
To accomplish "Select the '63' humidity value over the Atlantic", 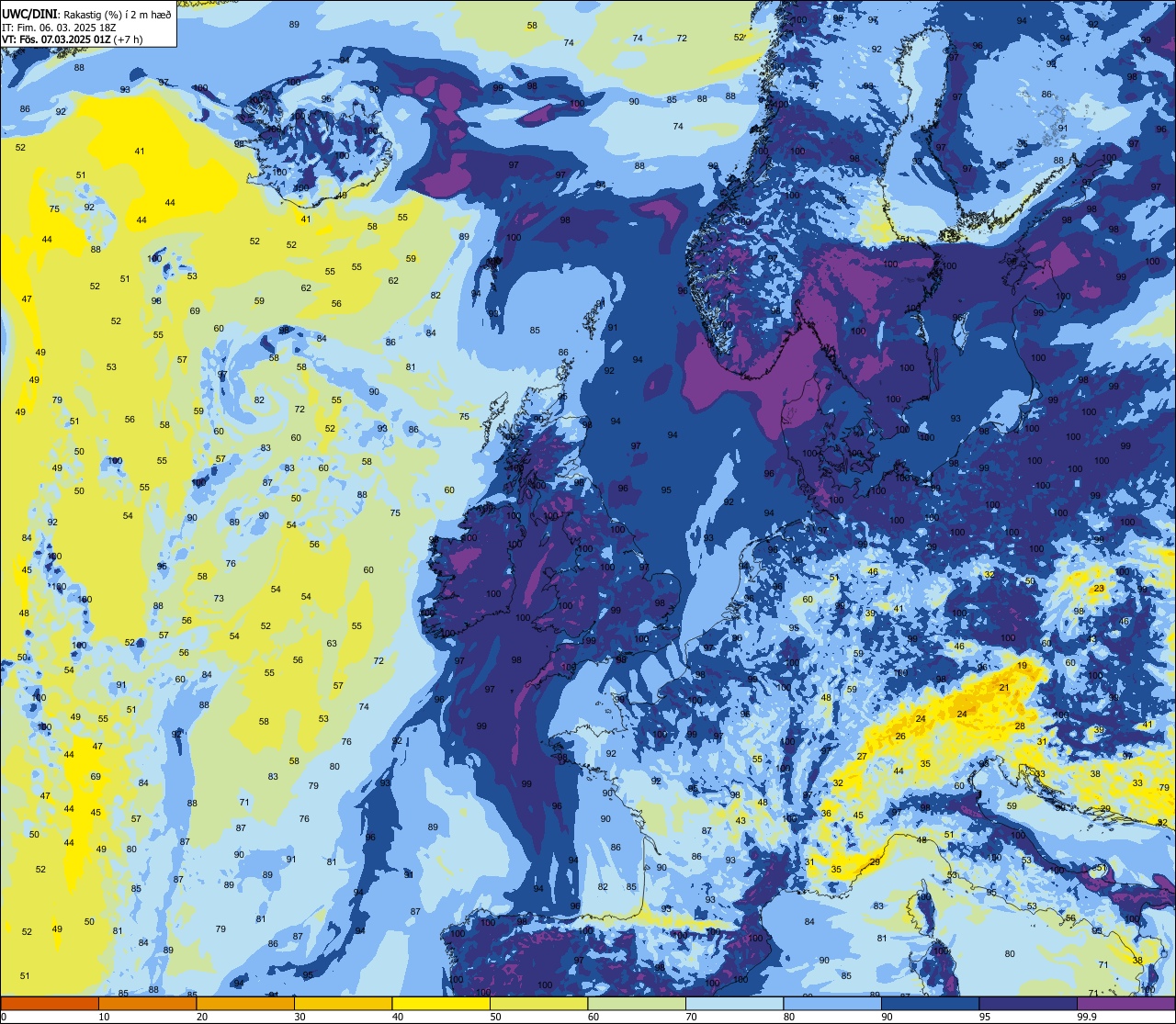I will pyautogui.click(x=332, y=643).
